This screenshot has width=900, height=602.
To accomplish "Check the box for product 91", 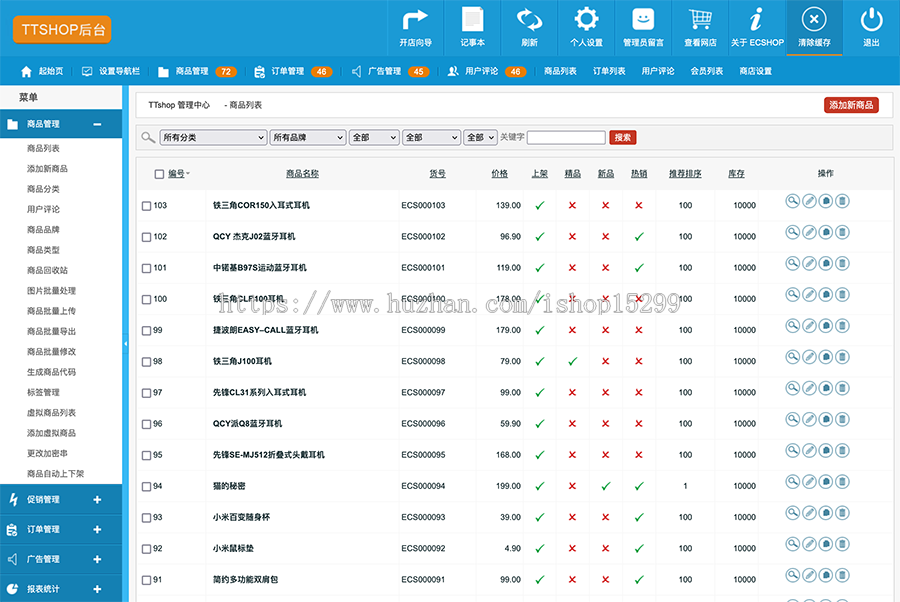I will click(146, 580).
